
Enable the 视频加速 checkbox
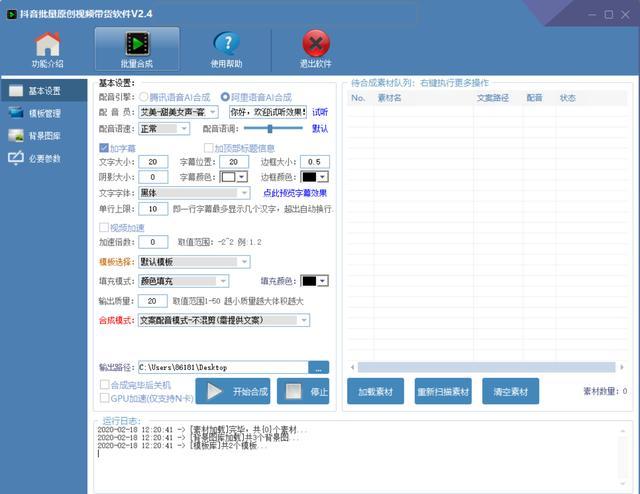pyautogui.click(x=104, y=227)
